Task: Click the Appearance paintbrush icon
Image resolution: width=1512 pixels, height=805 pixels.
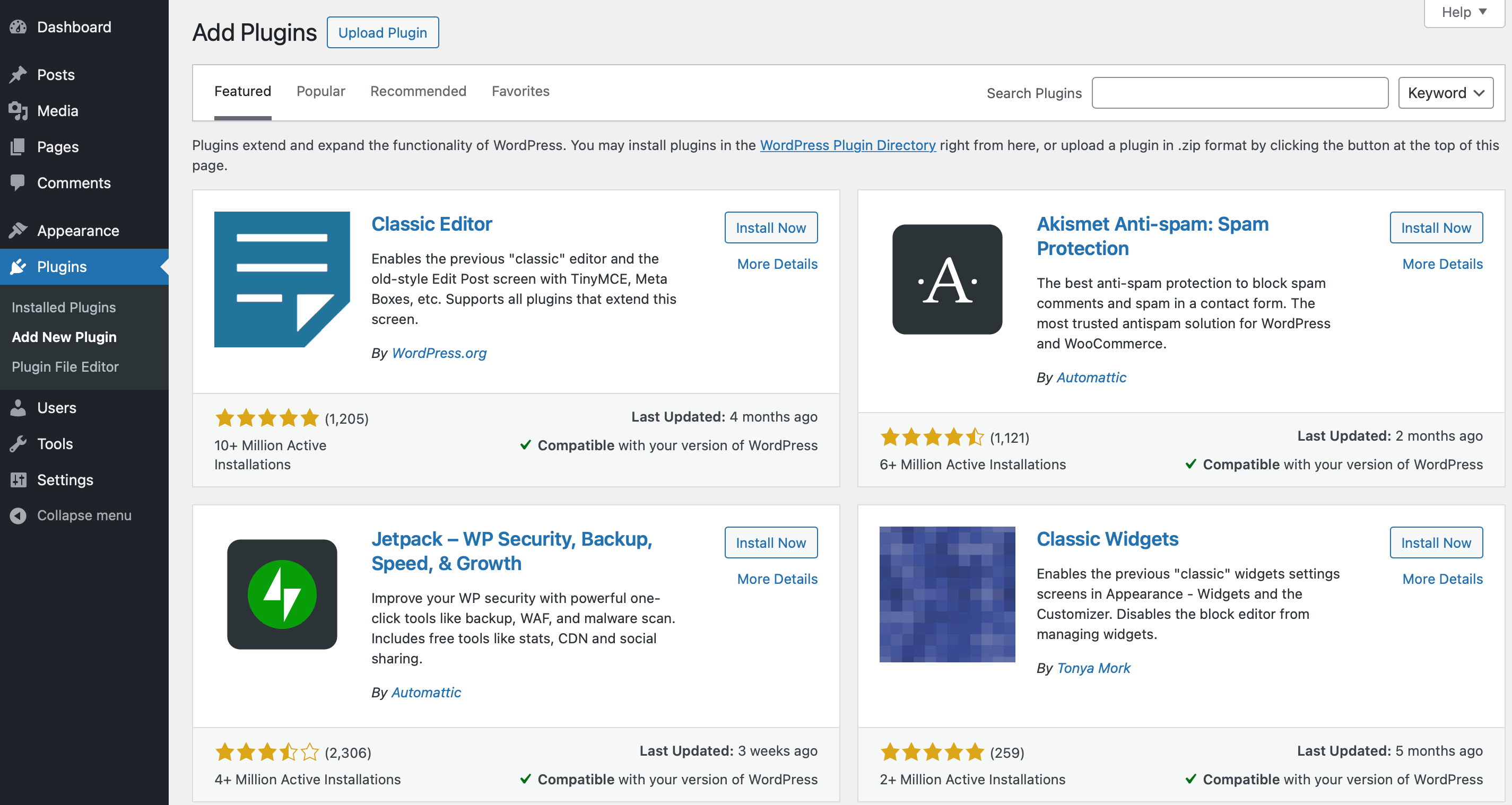Action: coord(18,231)
